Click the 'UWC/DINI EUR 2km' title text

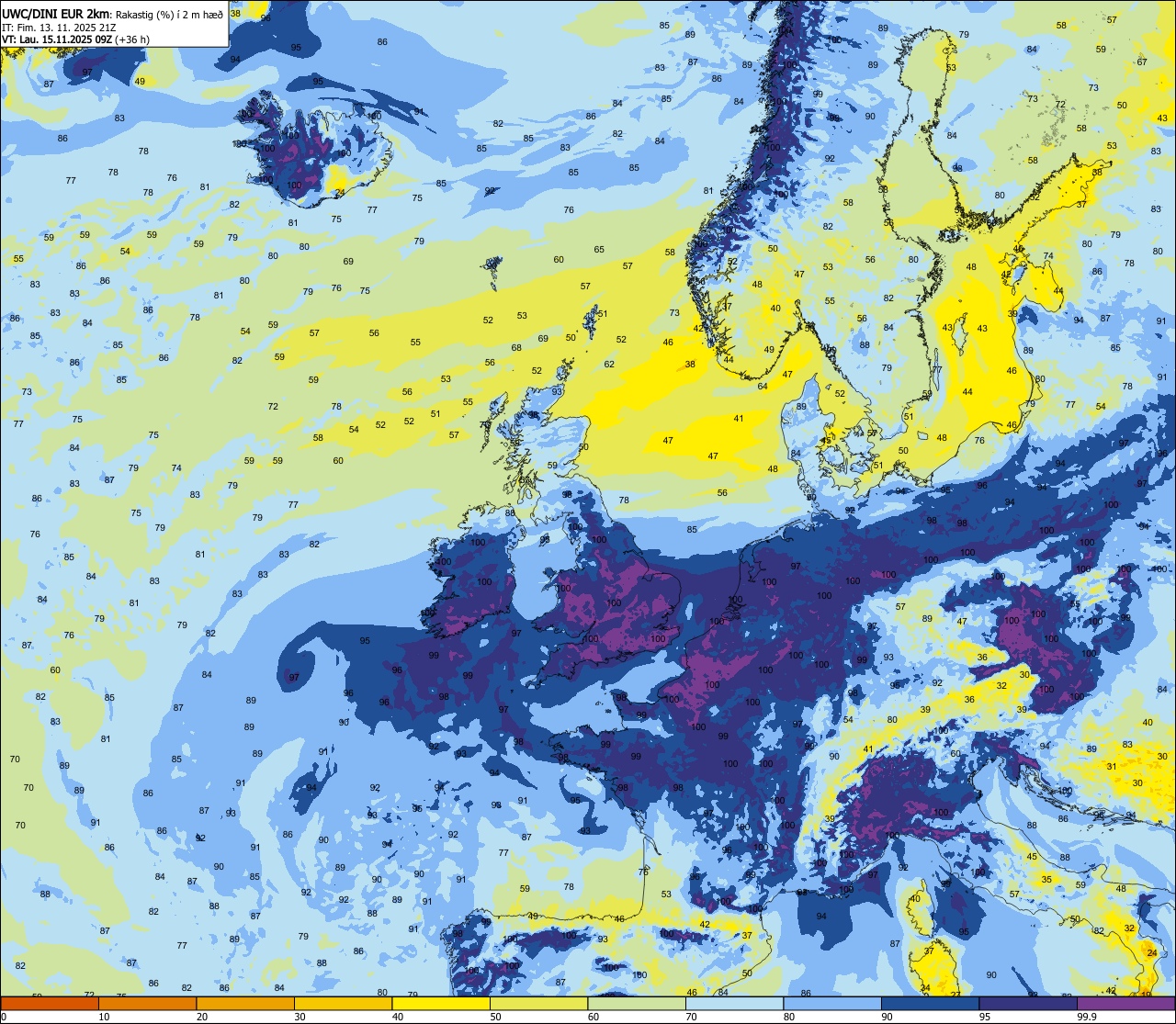tap(55, 13)
